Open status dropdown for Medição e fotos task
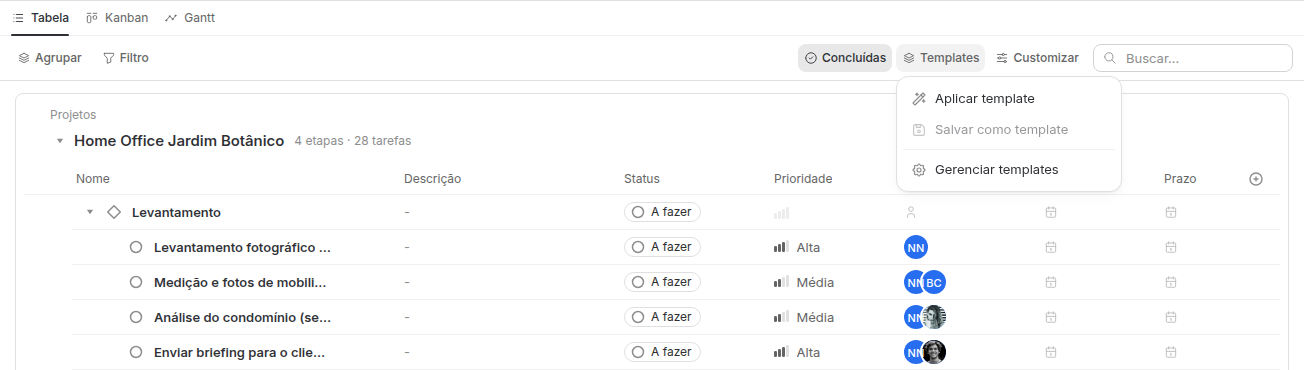Viewport: 1304px width, 370px height. [x=663, y=282]
